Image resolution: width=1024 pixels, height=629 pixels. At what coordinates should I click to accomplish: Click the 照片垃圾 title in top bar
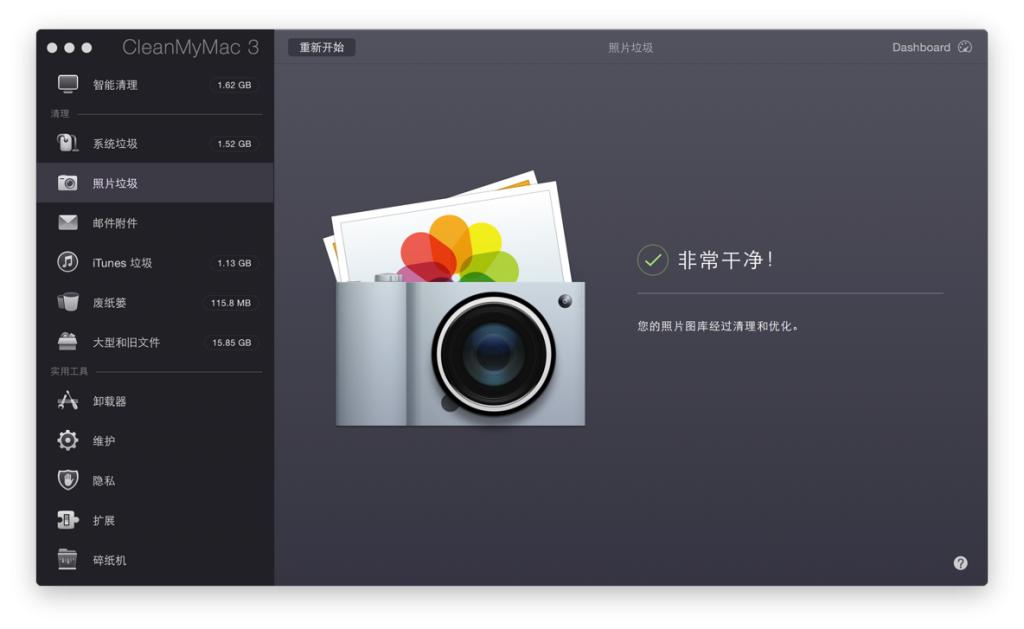(x=630, y=48)
